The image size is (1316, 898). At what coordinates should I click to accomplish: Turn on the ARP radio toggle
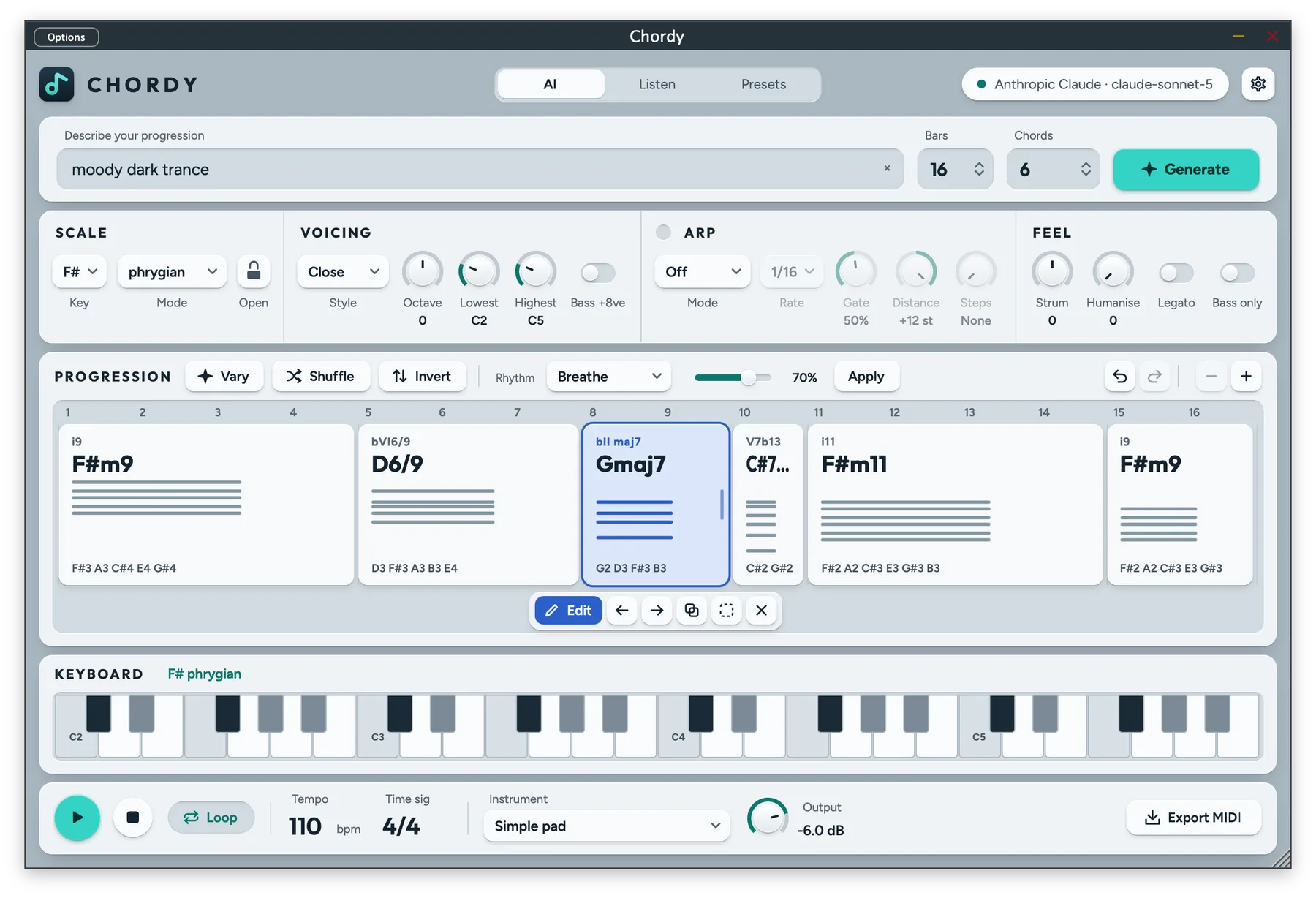pos(663,232)
